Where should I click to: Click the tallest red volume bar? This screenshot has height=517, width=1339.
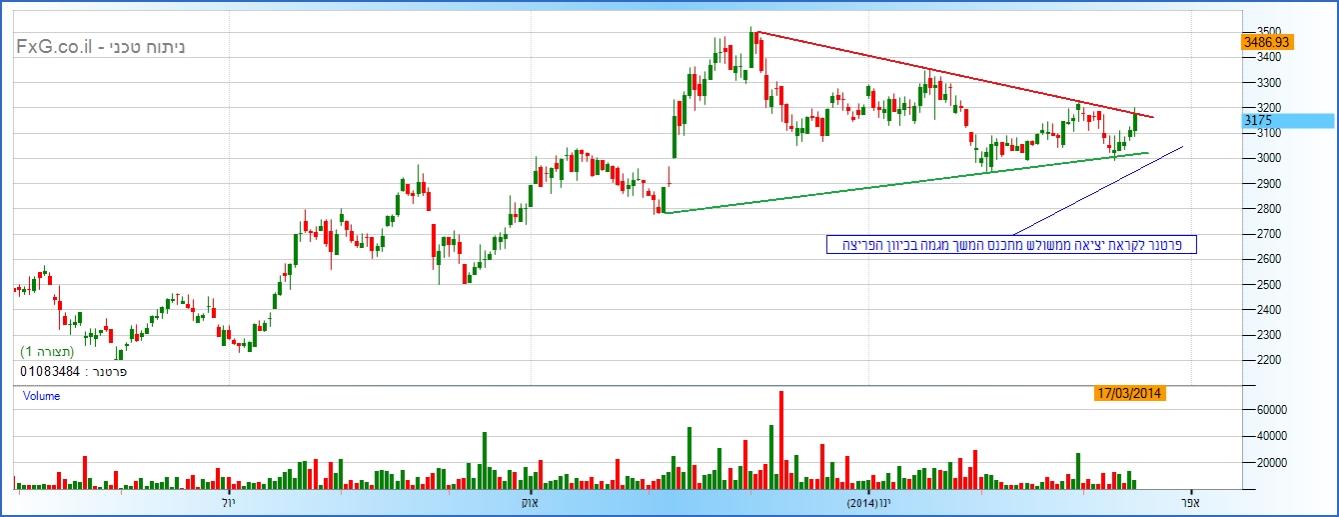[x=781, y=440]
